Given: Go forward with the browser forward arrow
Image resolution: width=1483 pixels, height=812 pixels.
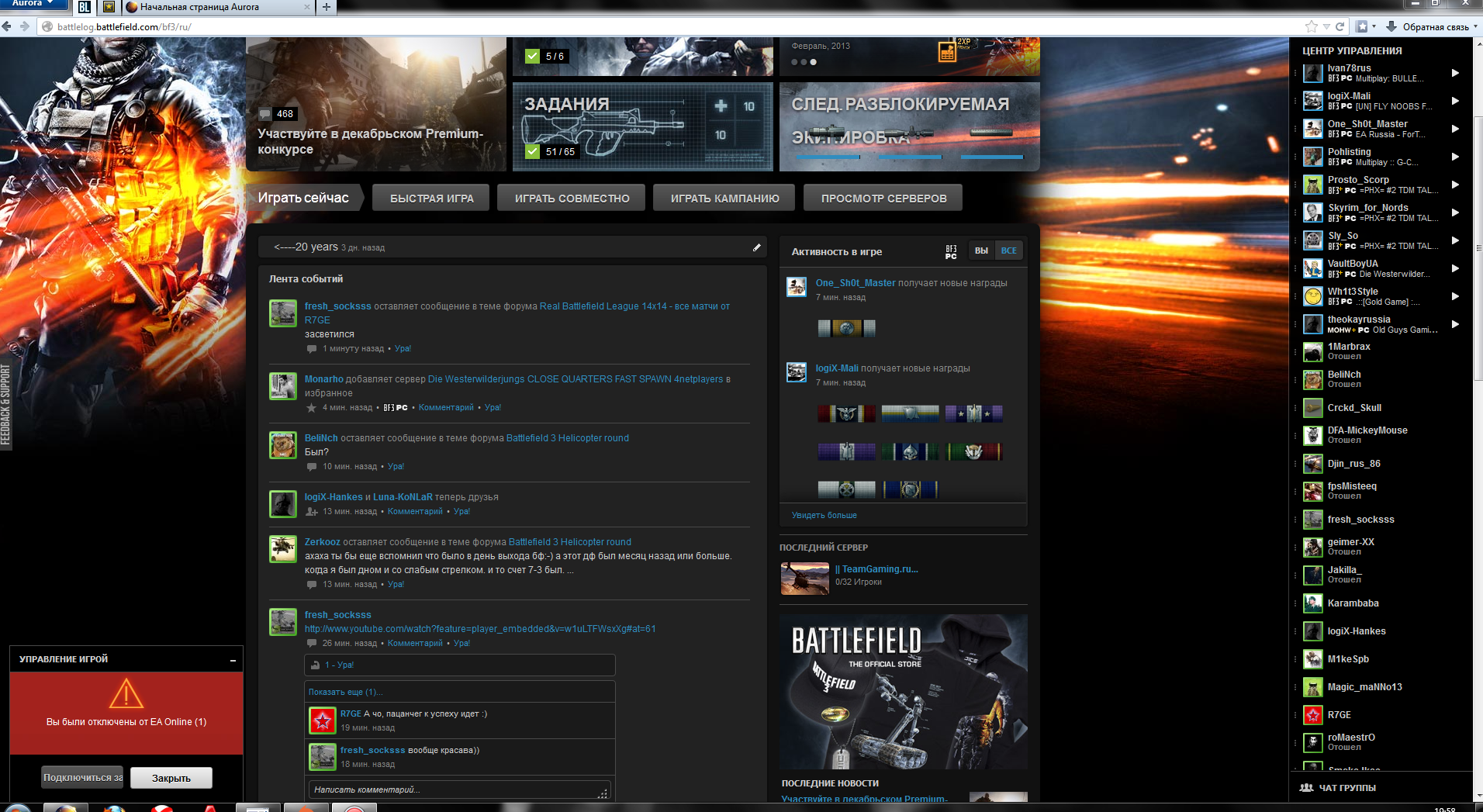Looking at the screenshot, I should pyautogui.click(x=25, y=26).
